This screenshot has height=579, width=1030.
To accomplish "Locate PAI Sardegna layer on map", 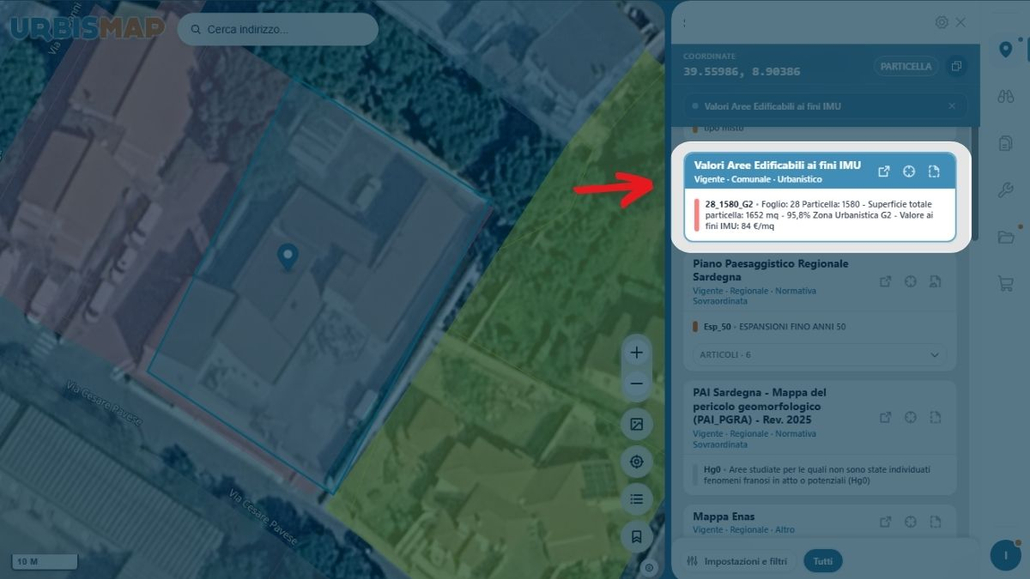I will (910, 417).
